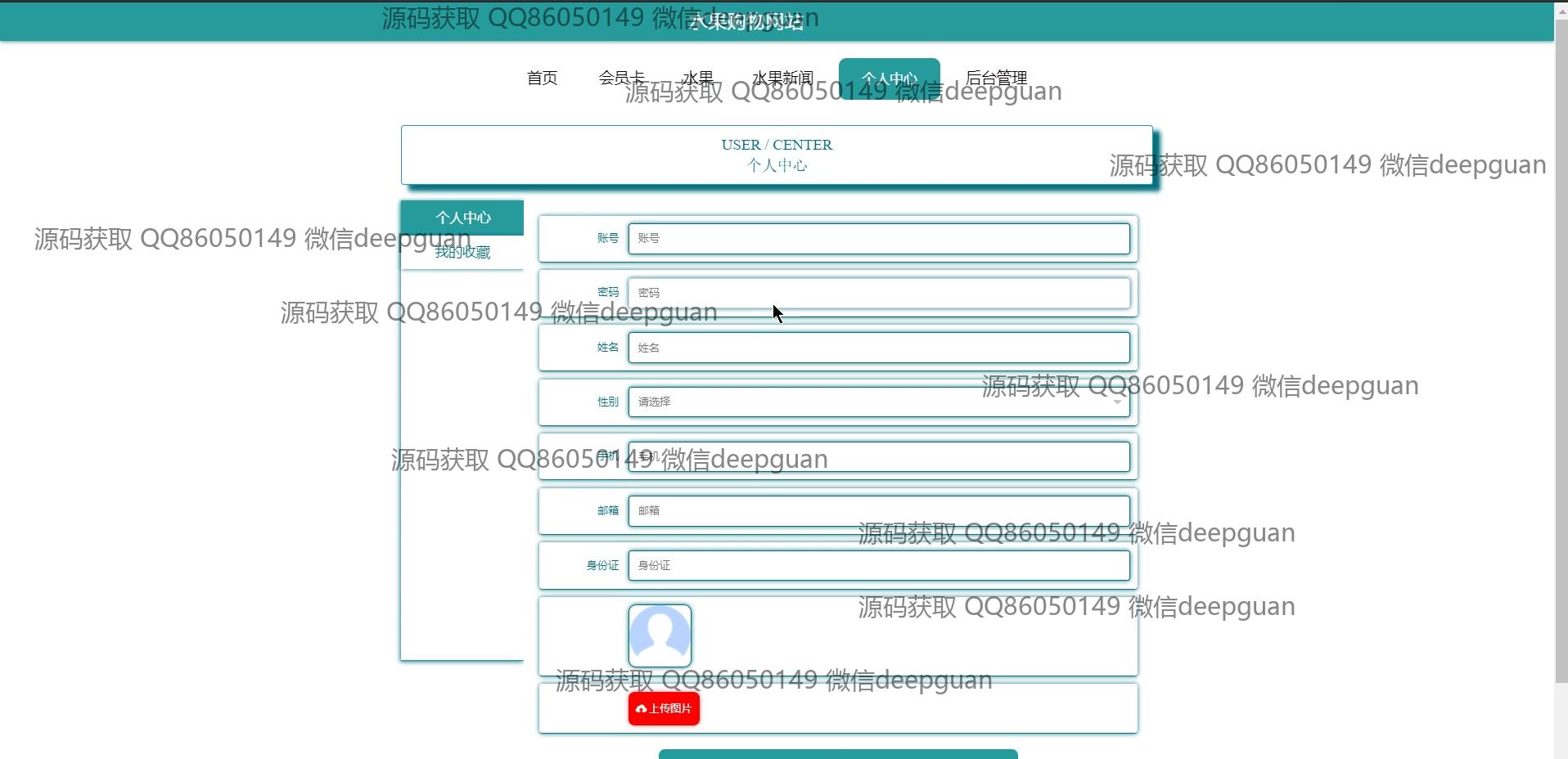Expand the 性别 请选择 dropdown
1568x759 pixels.
(x=878, y=402)
